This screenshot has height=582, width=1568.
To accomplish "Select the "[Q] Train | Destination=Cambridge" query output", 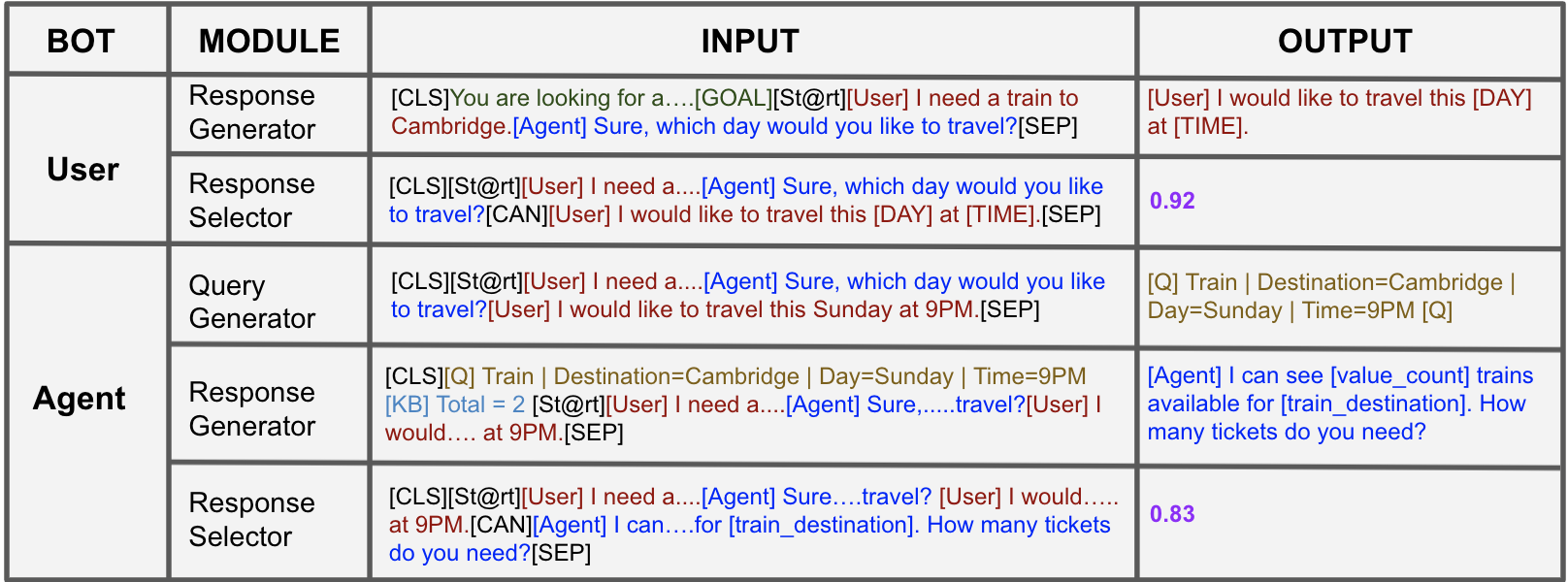I will point(1331,297).
